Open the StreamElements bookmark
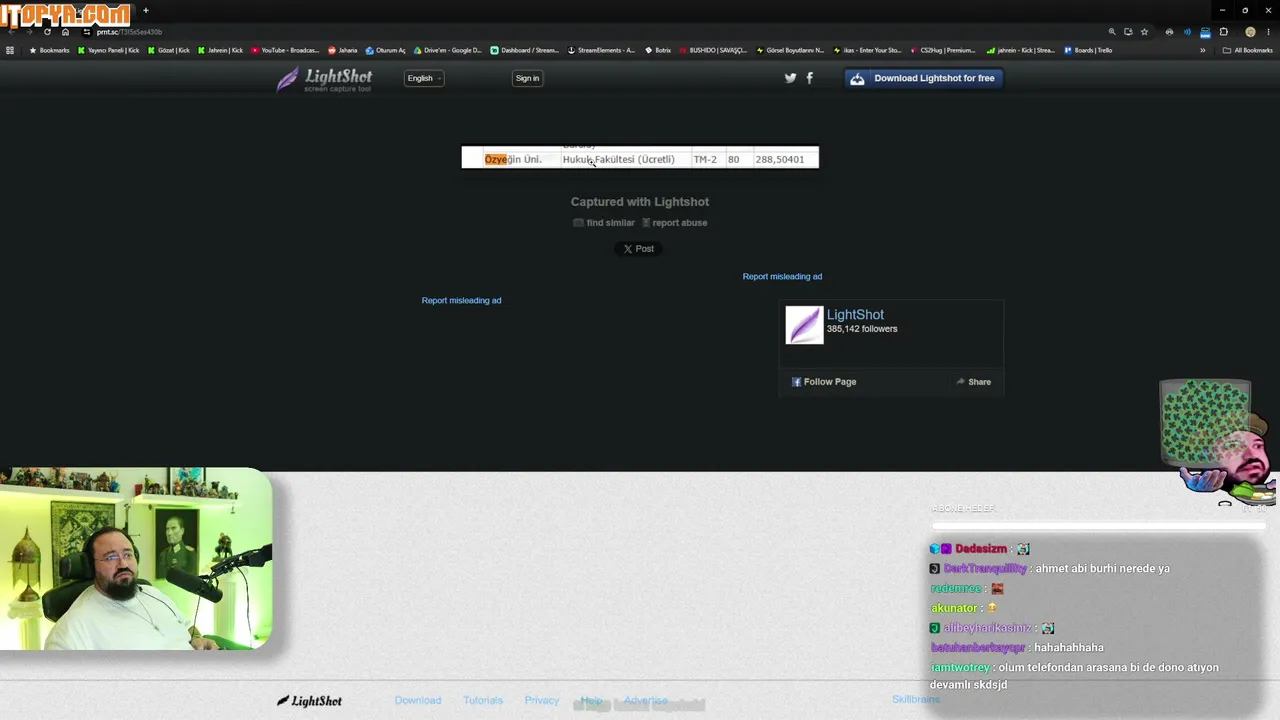1280x720 pixels. pyautogui.click(x=601, y=50)
